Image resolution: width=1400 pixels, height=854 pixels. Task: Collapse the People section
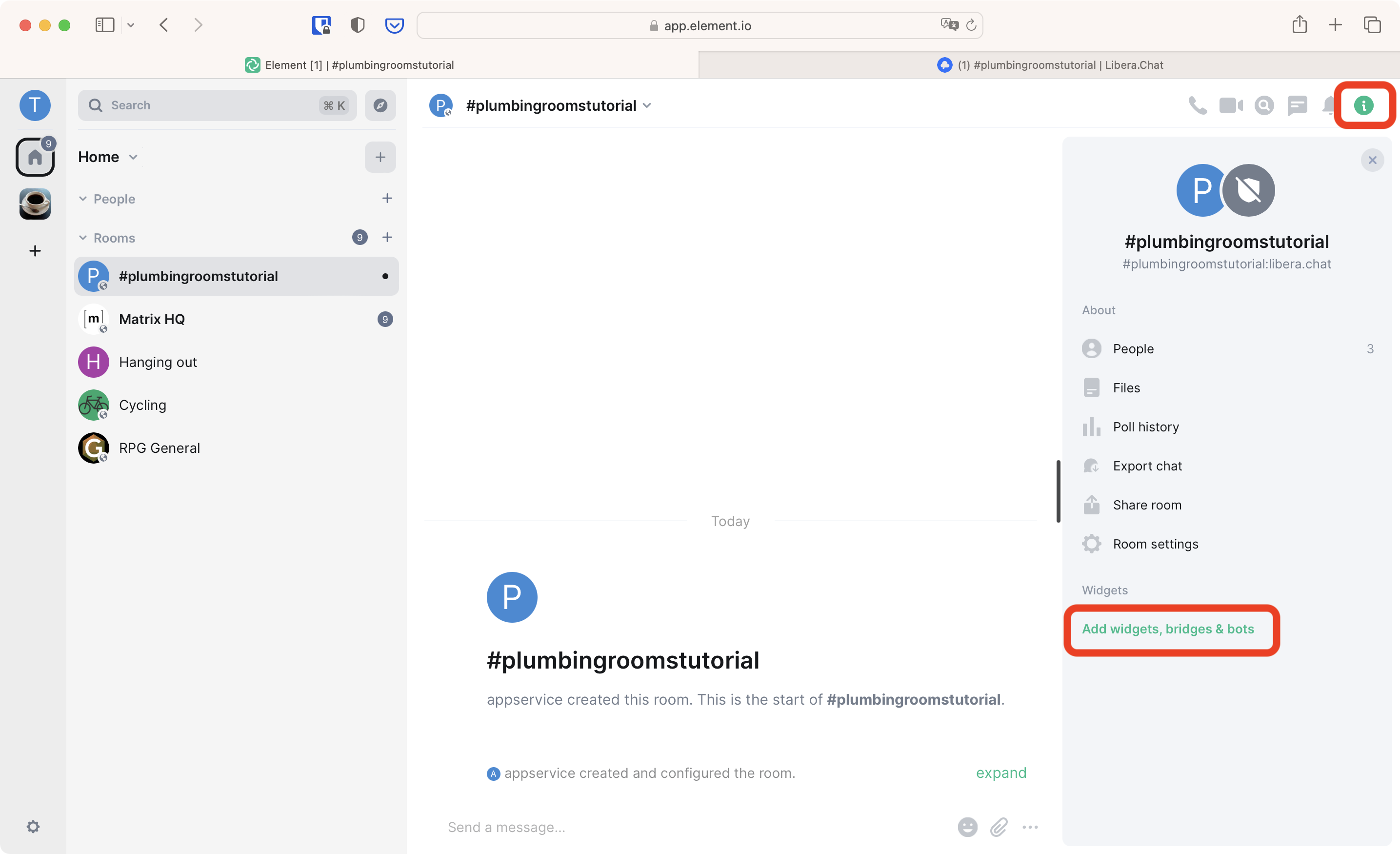point(83,199)
